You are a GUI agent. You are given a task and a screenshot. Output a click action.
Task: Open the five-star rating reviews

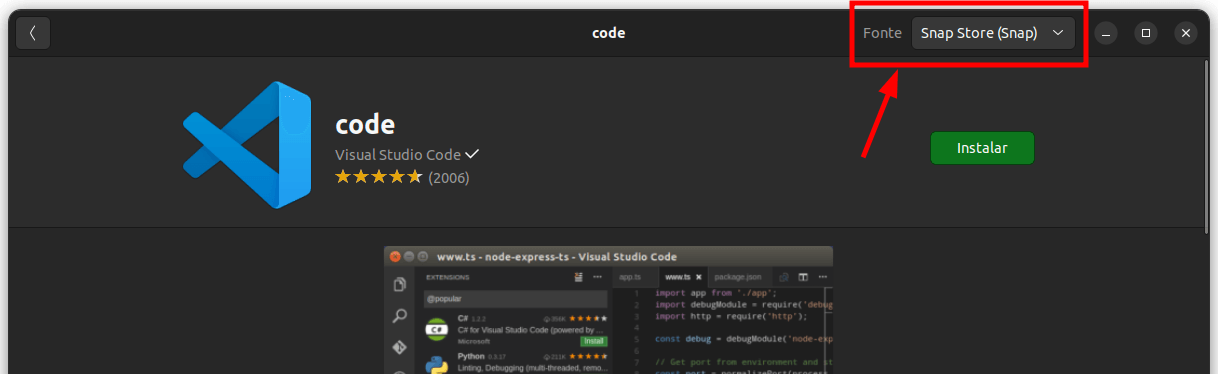(378, 177)
